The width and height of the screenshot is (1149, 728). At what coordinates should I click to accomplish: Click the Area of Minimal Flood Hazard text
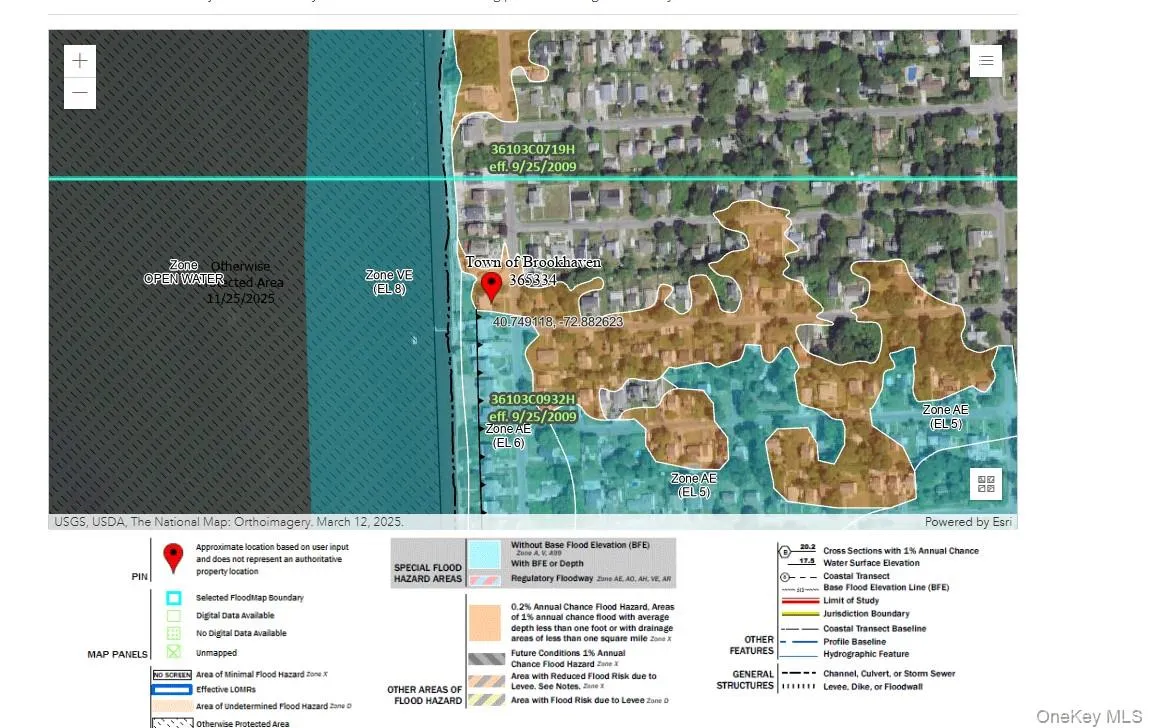click(250, 674)
